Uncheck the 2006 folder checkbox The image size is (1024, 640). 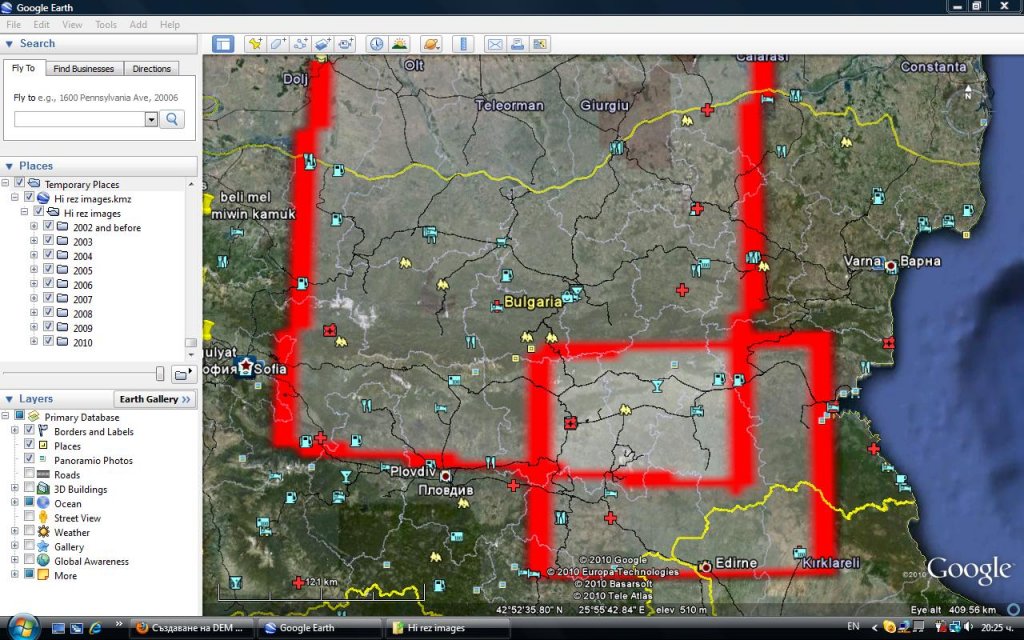pos(48,283)
